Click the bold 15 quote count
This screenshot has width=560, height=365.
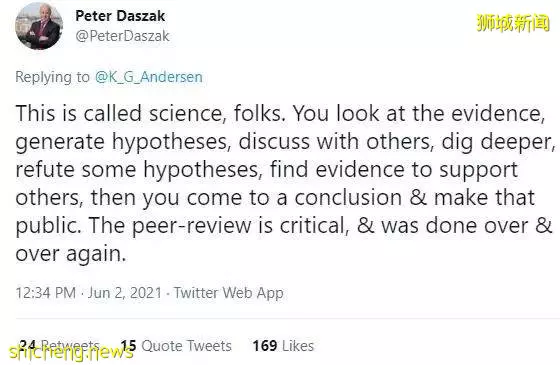(129, 346)
